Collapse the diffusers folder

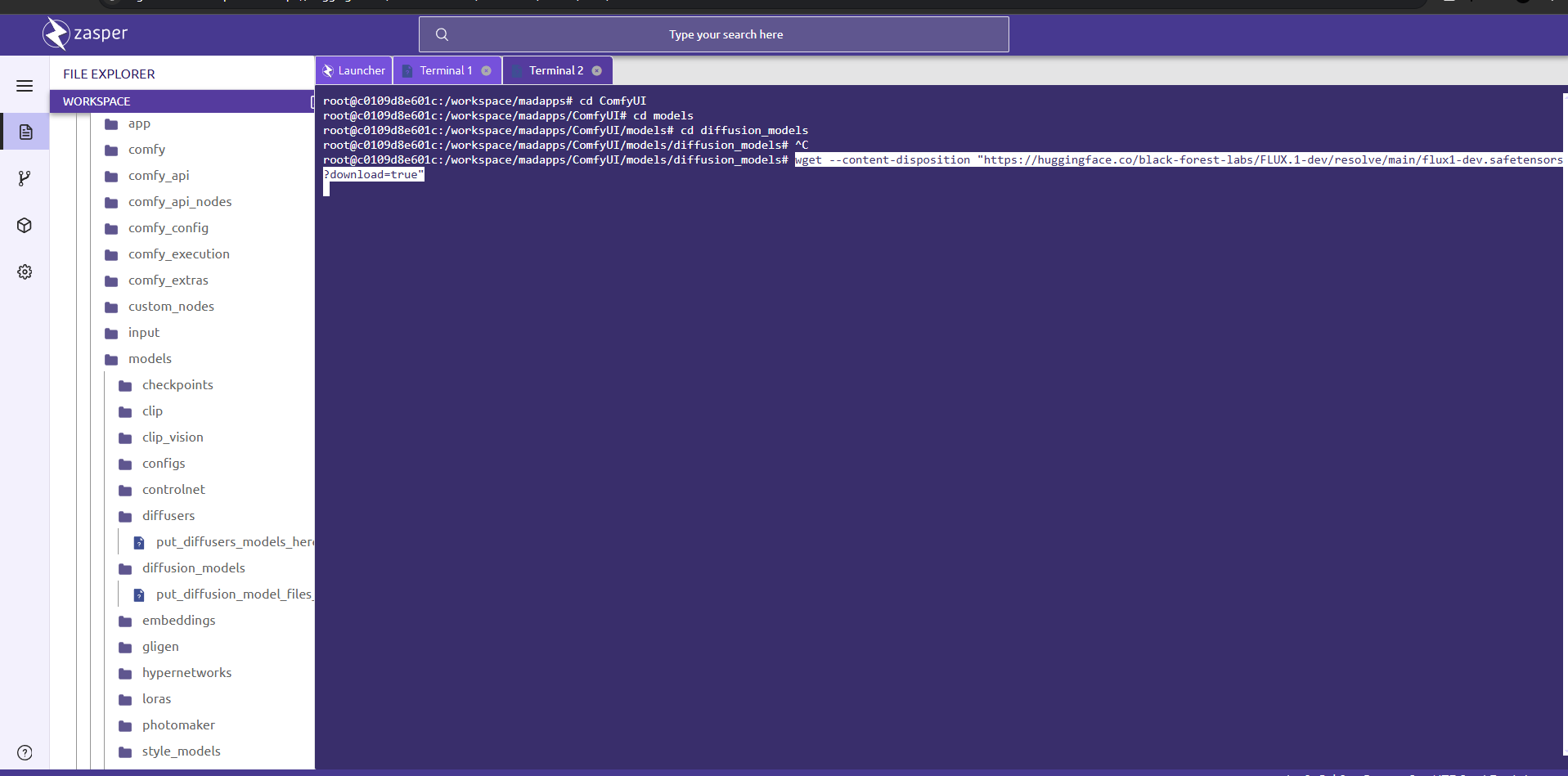[x=168, y=516]
